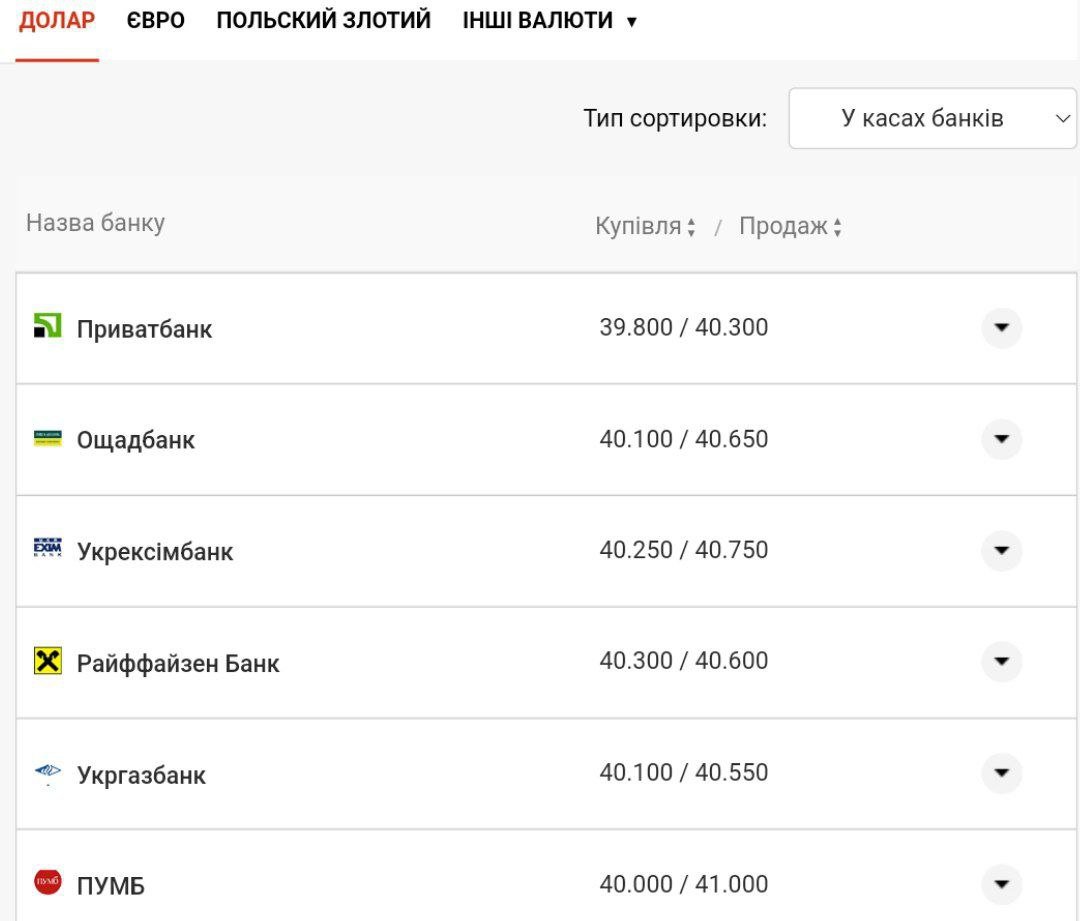
Task: Show Райффайзен Банк rate details
Action: 1001,662
